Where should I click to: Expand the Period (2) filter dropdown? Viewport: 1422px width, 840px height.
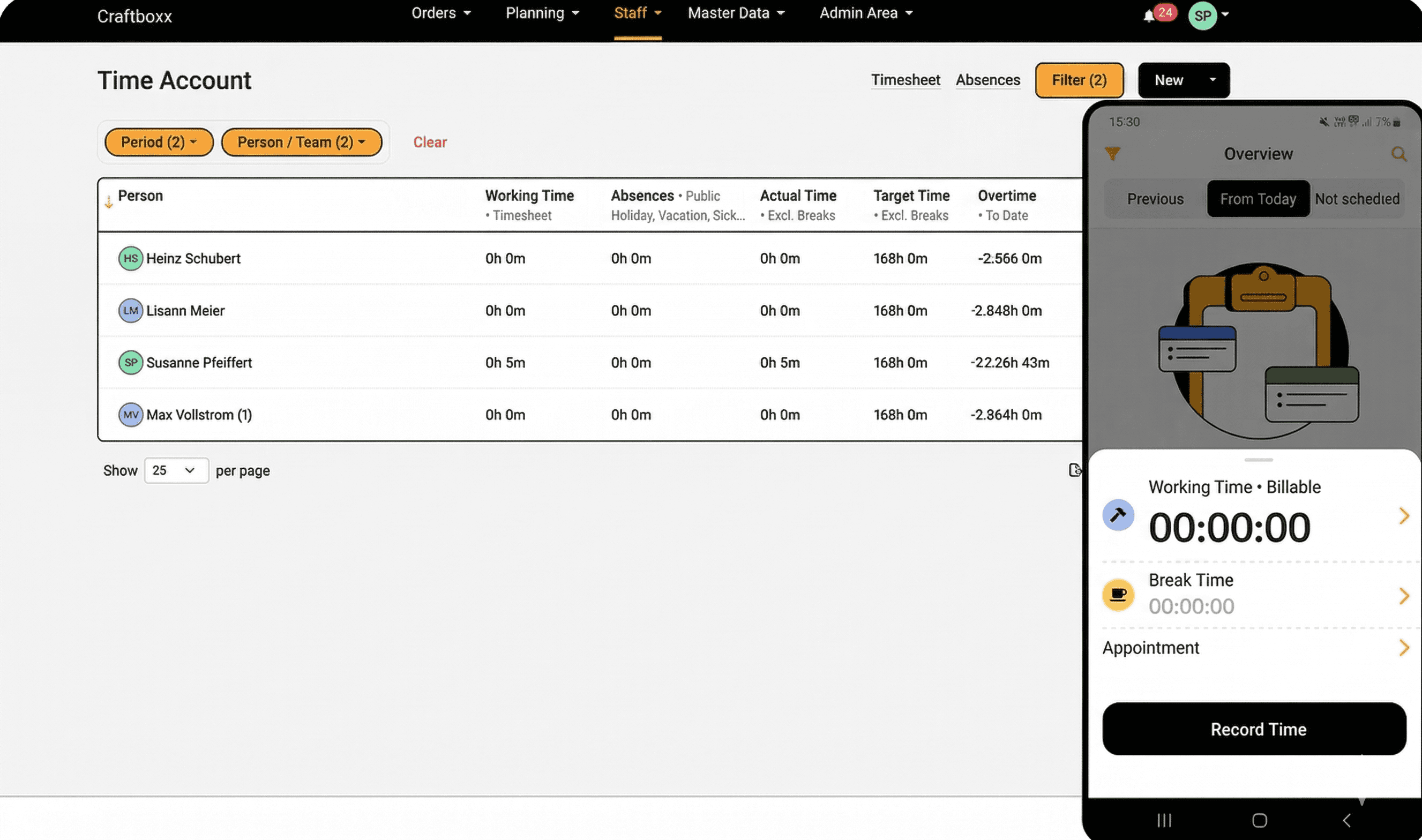click(x=159, y=142)
